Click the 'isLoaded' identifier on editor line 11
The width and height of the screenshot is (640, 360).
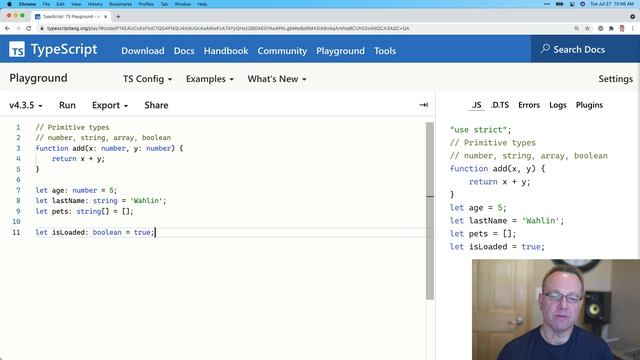point(68,232)
